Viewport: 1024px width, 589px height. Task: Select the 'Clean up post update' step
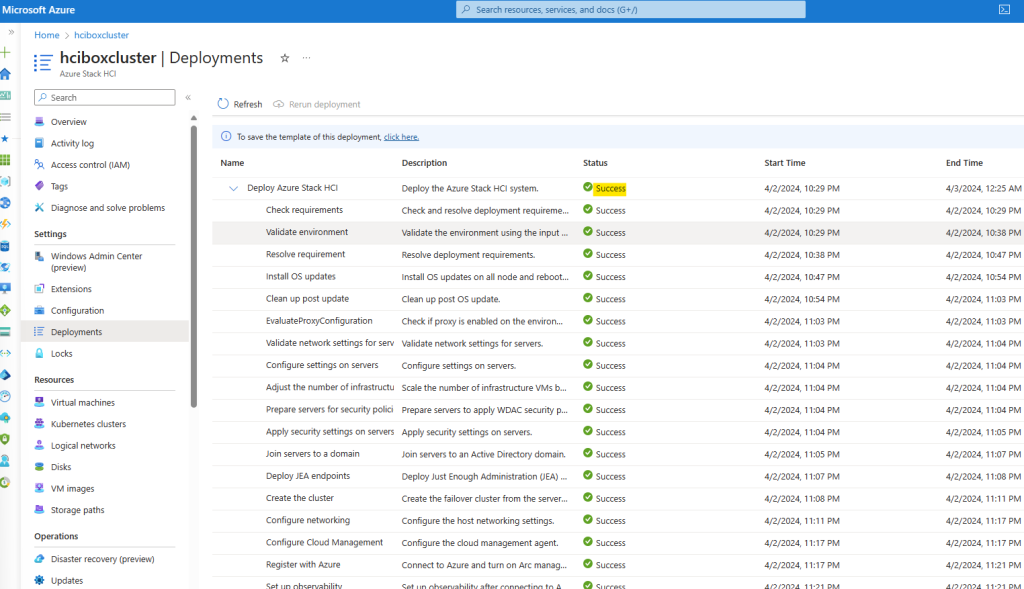click(308, 299)
